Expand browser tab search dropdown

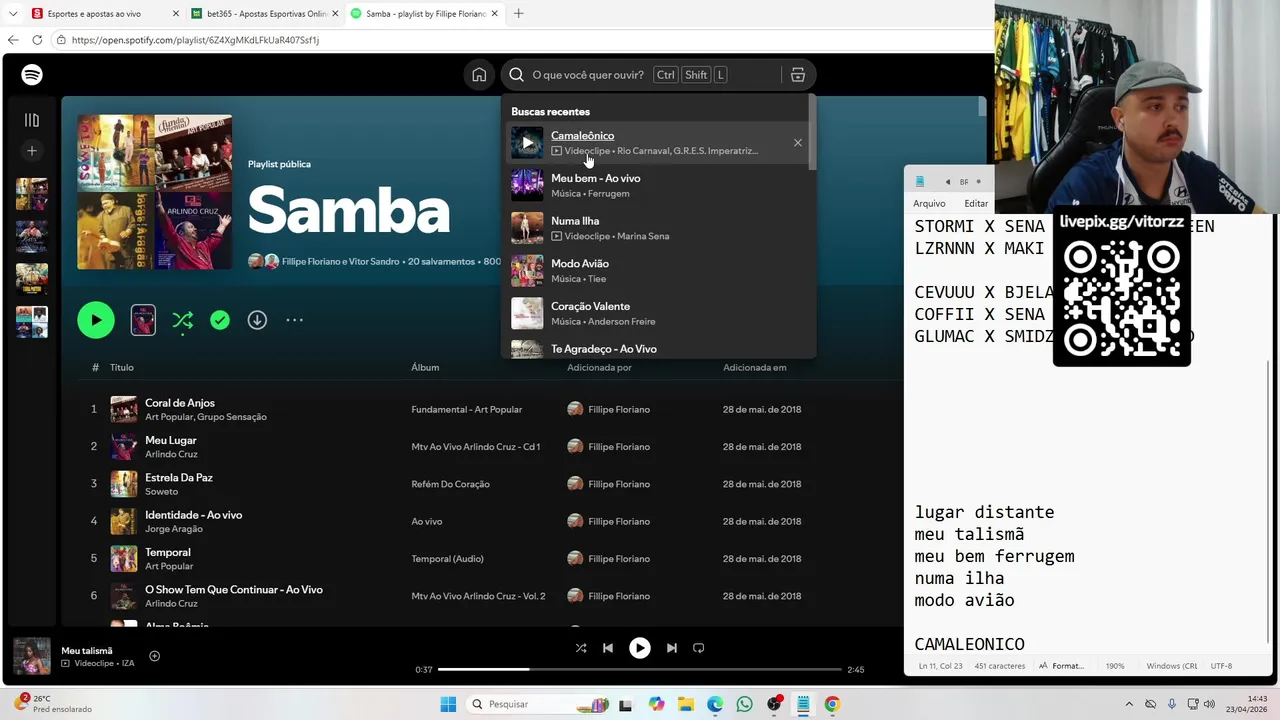point(12,14)
